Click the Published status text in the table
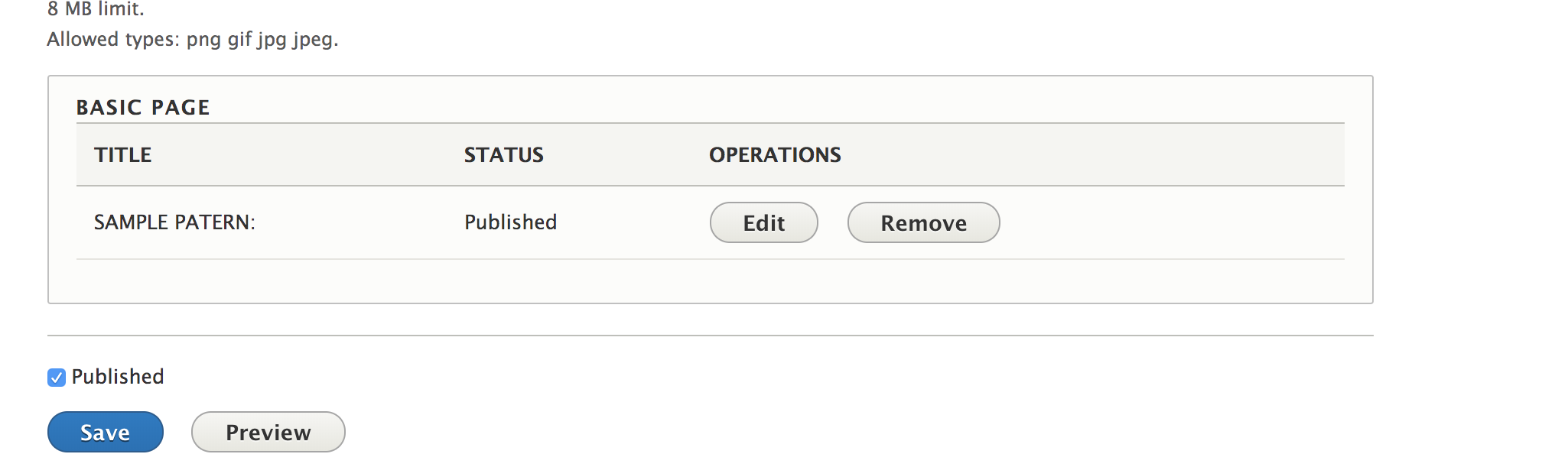Viewport: 1568px width, 454px height. [510, 222]
